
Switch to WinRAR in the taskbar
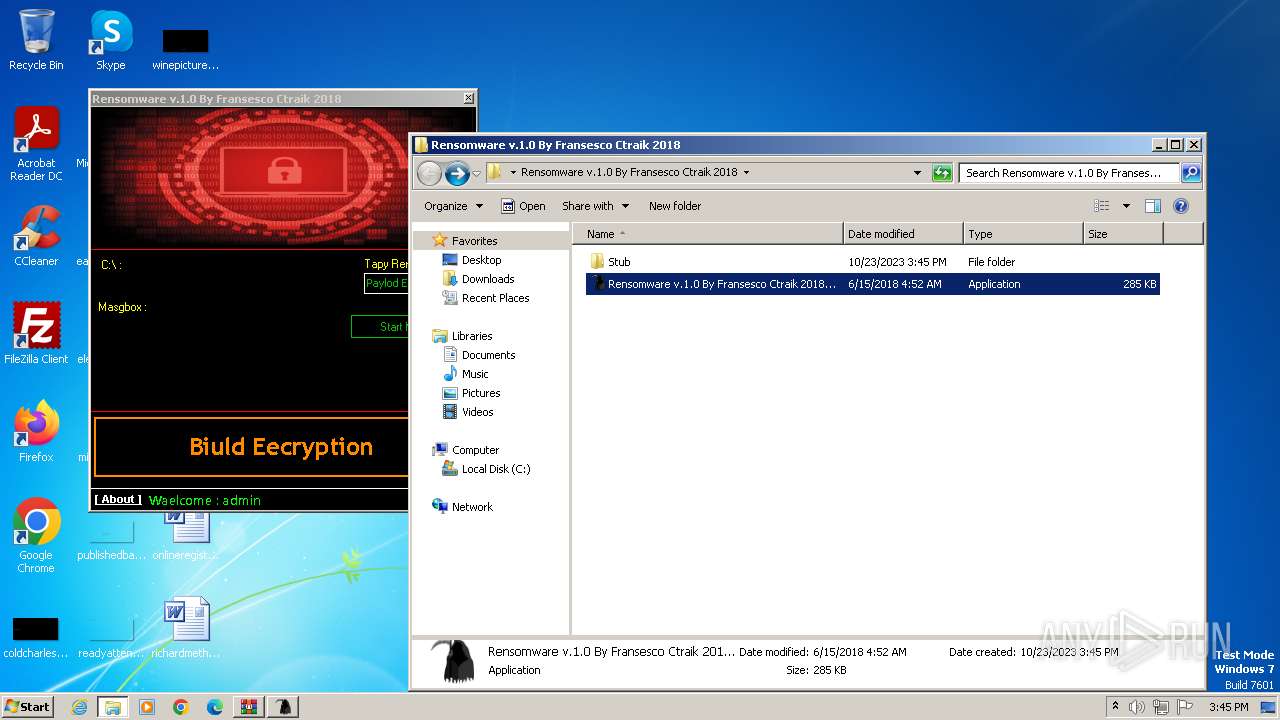(x=249, y=707)
